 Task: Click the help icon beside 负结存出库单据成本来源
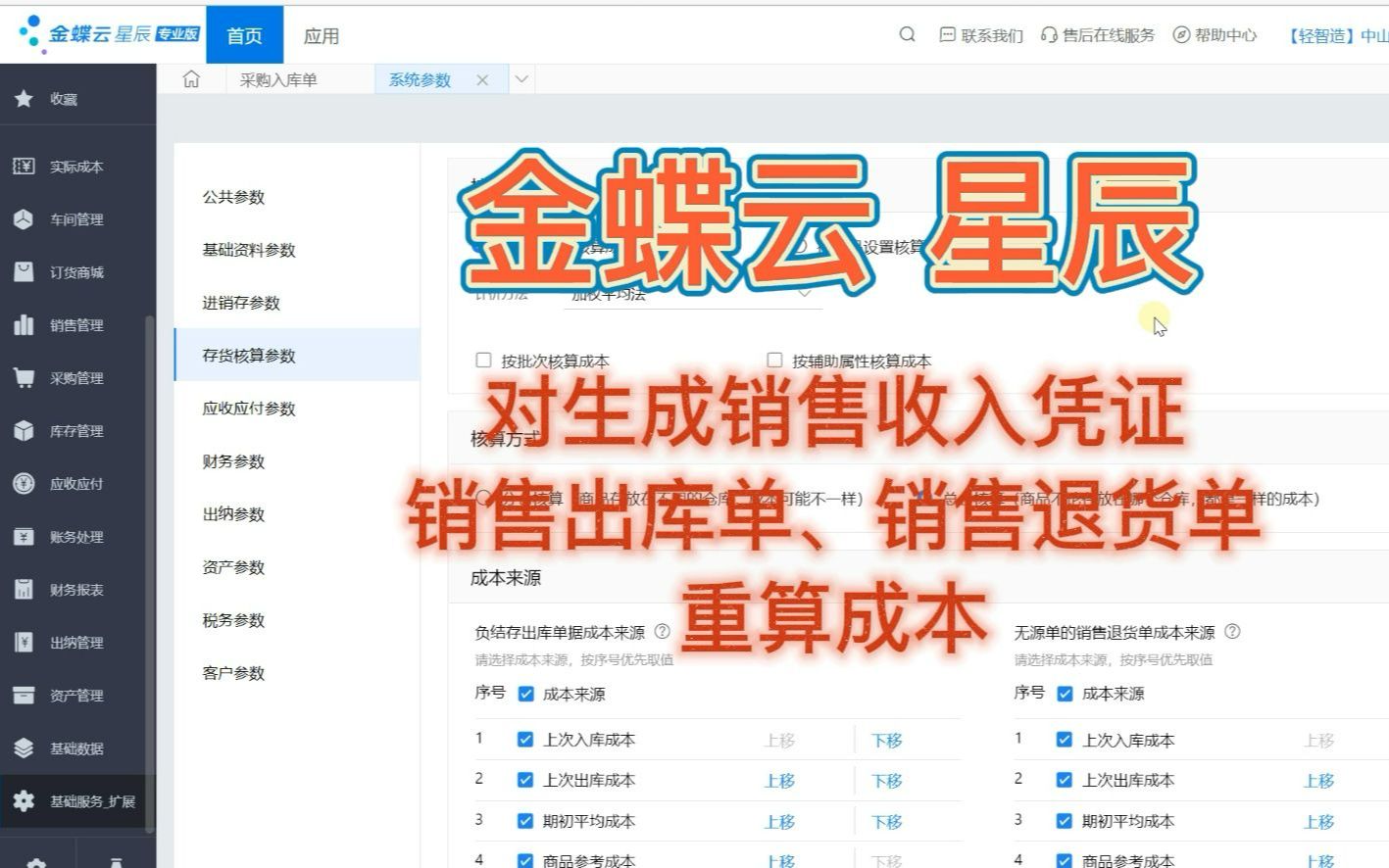click(x=662, y=632)
